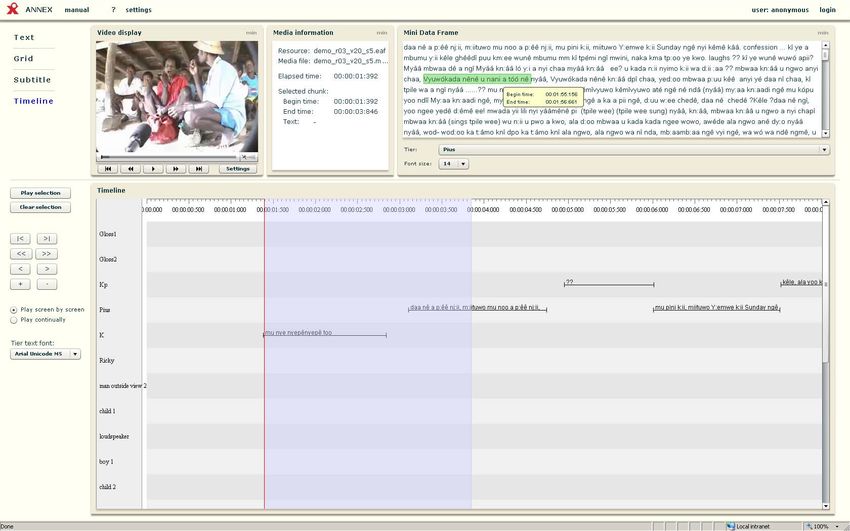This screenshot has width=850, height=531.
Task: Click timeline scrollbar up arrow
Action: click(826, 202)
